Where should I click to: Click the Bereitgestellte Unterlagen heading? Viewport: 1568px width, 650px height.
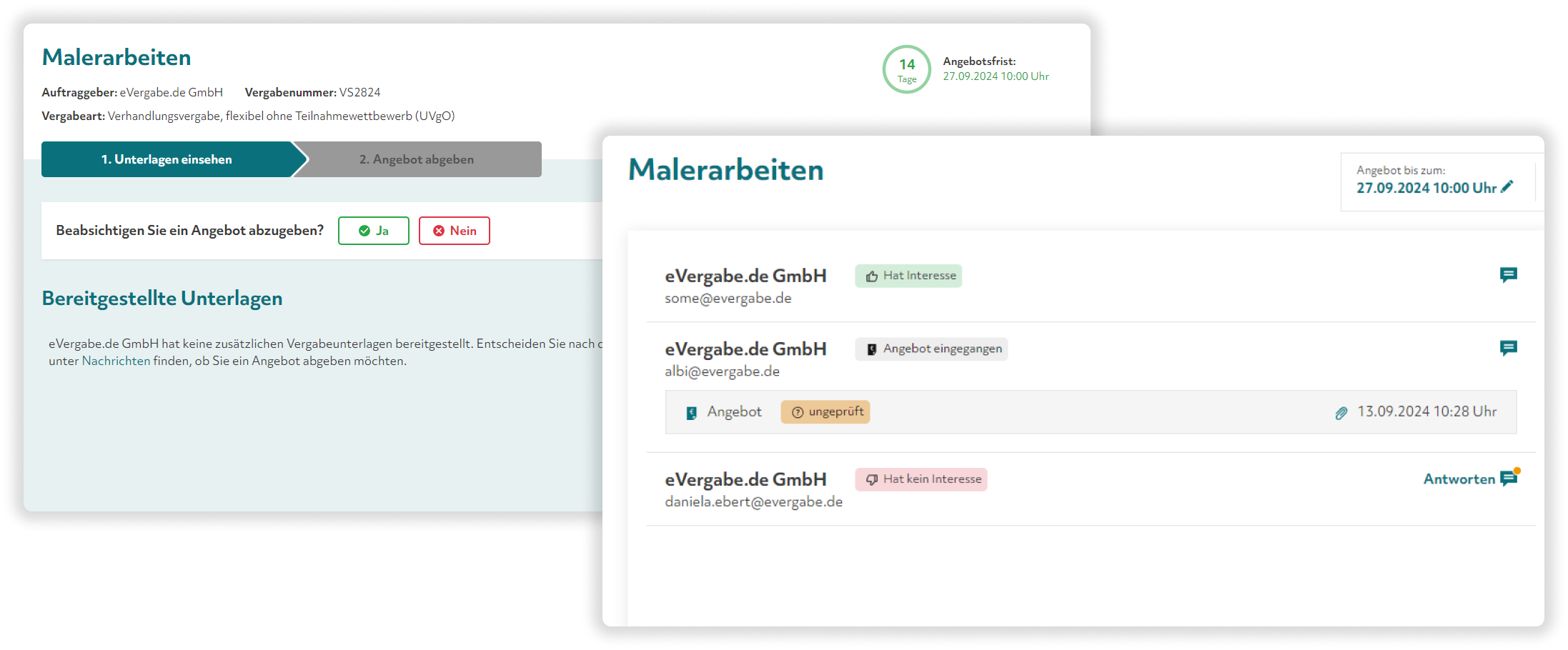click(162, 299)
